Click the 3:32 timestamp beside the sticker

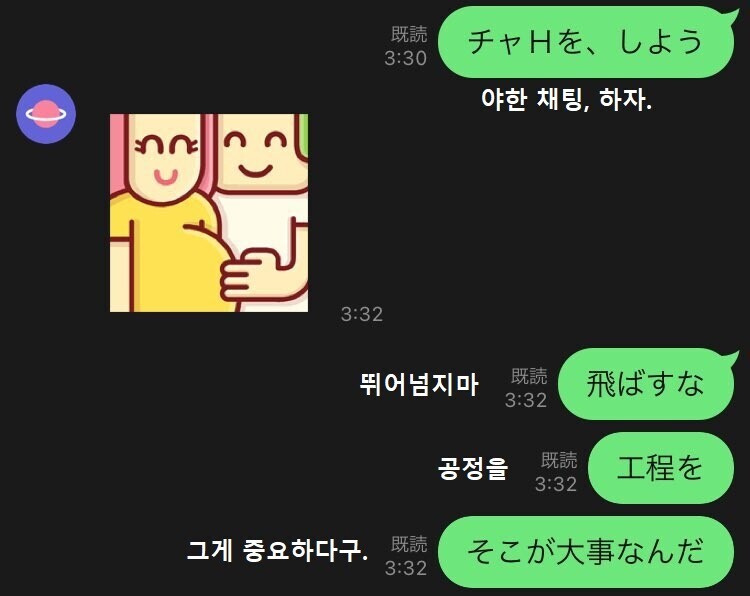(x=362, y=314)
